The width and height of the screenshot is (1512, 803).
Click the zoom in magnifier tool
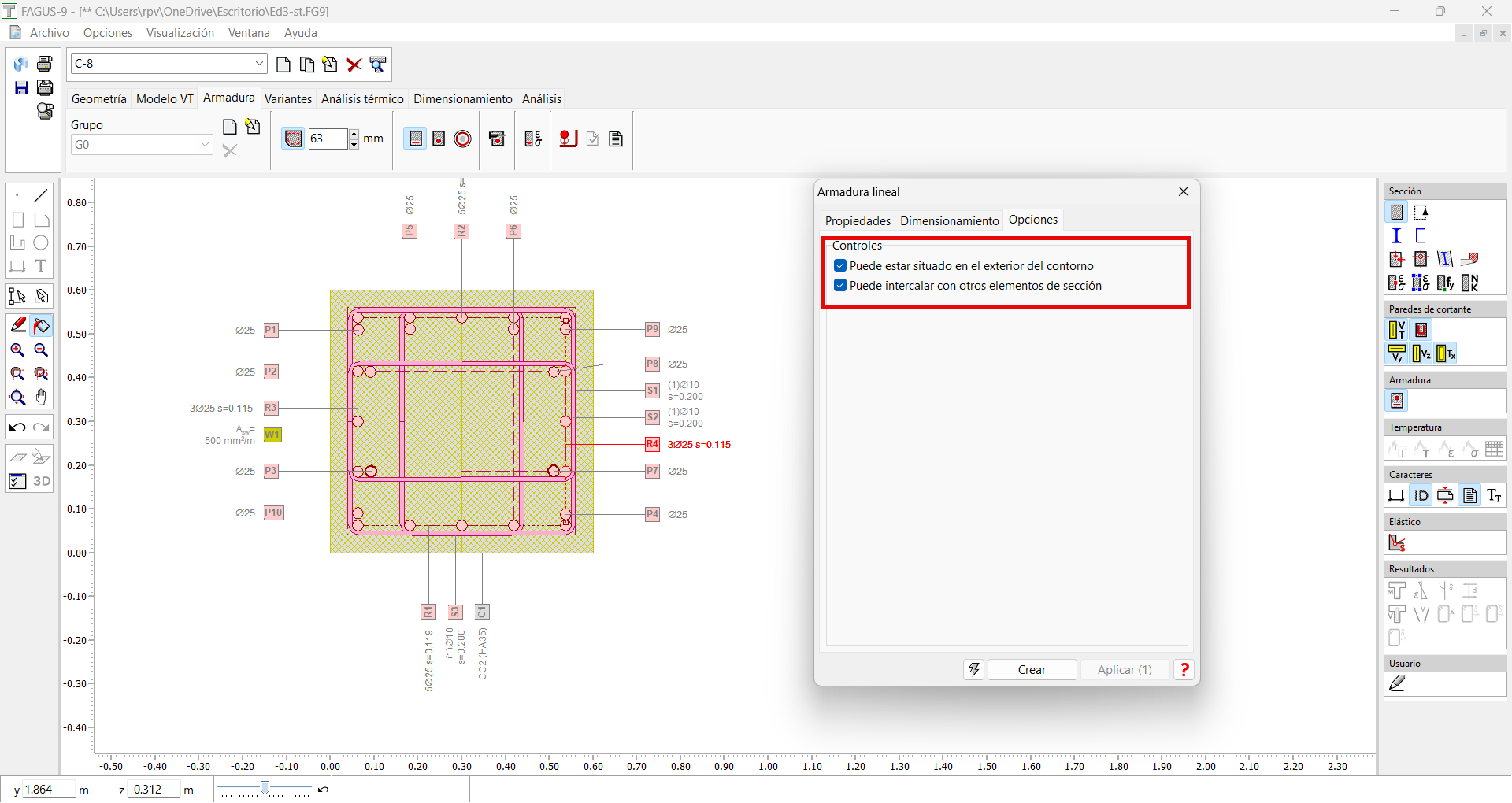click(17, 350)
